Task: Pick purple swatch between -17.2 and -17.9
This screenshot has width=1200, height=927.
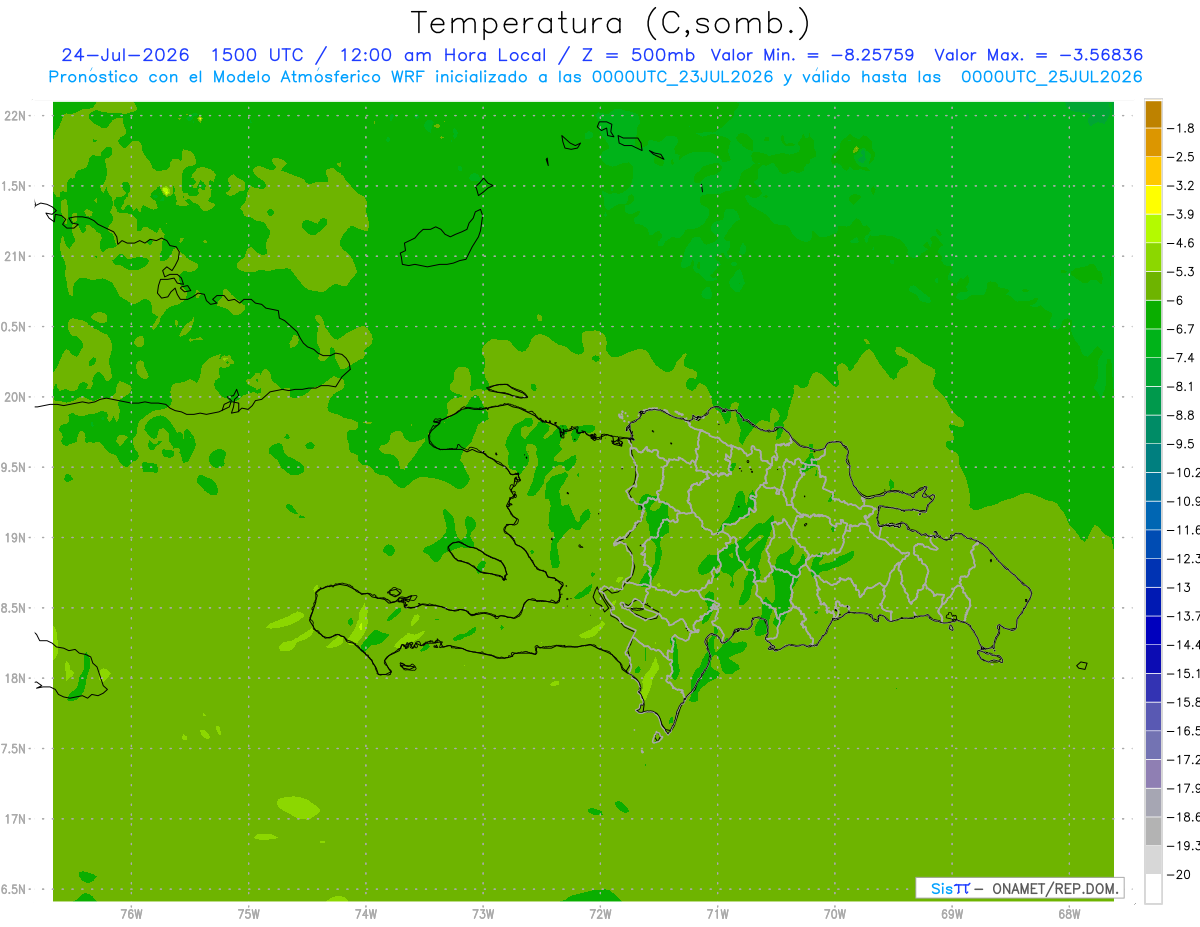Action: pos(1153,773)
